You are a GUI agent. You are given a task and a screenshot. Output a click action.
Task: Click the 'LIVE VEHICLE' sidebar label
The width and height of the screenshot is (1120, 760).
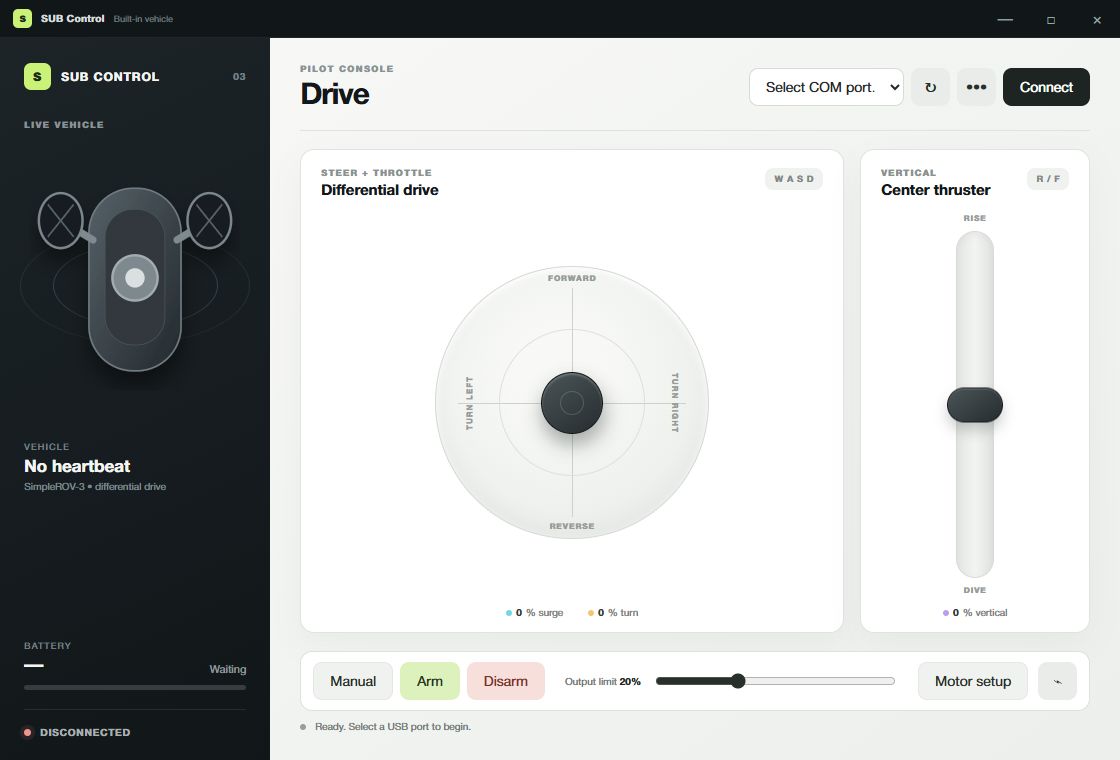point(64,124)
